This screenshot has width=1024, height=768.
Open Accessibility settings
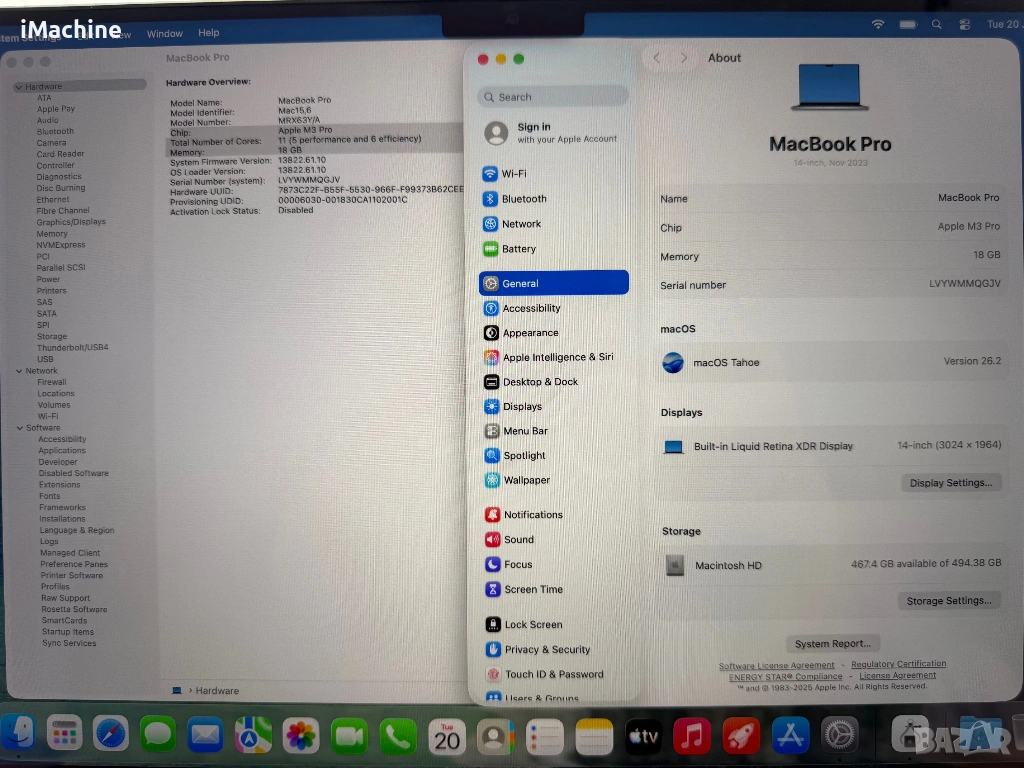tap(530, 309)
